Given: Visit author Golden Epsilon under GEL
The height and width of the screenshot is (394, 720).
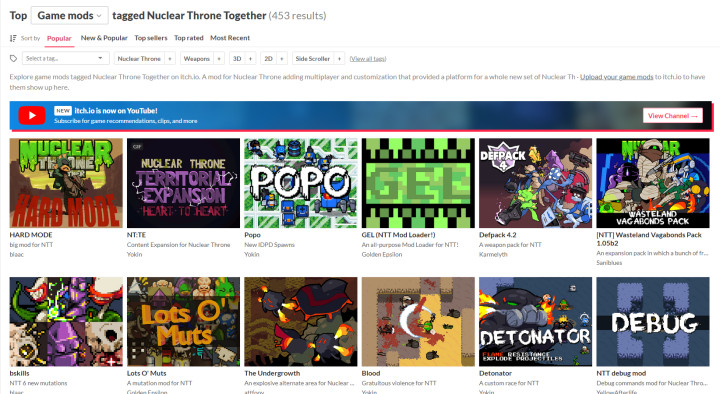Looking at the screenshot, I should [382, 254].
